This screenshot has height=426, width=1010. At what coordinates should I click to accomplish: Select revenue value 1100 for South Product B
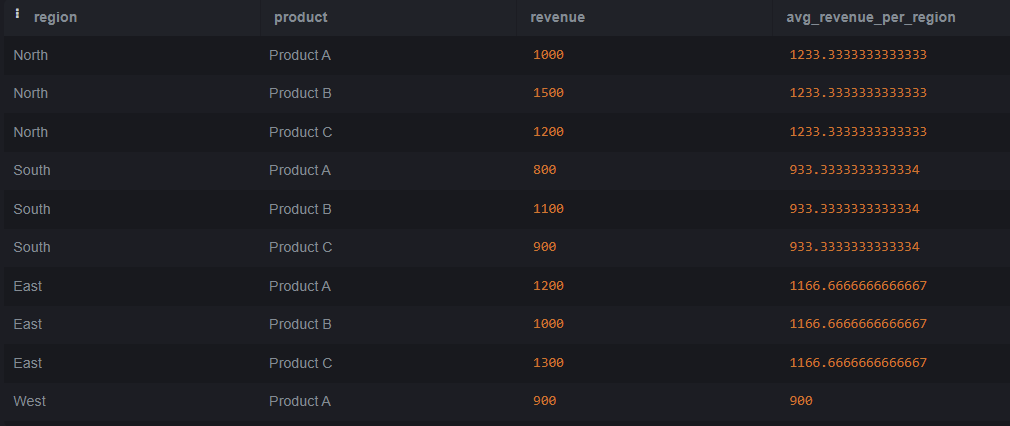(548, 209)
